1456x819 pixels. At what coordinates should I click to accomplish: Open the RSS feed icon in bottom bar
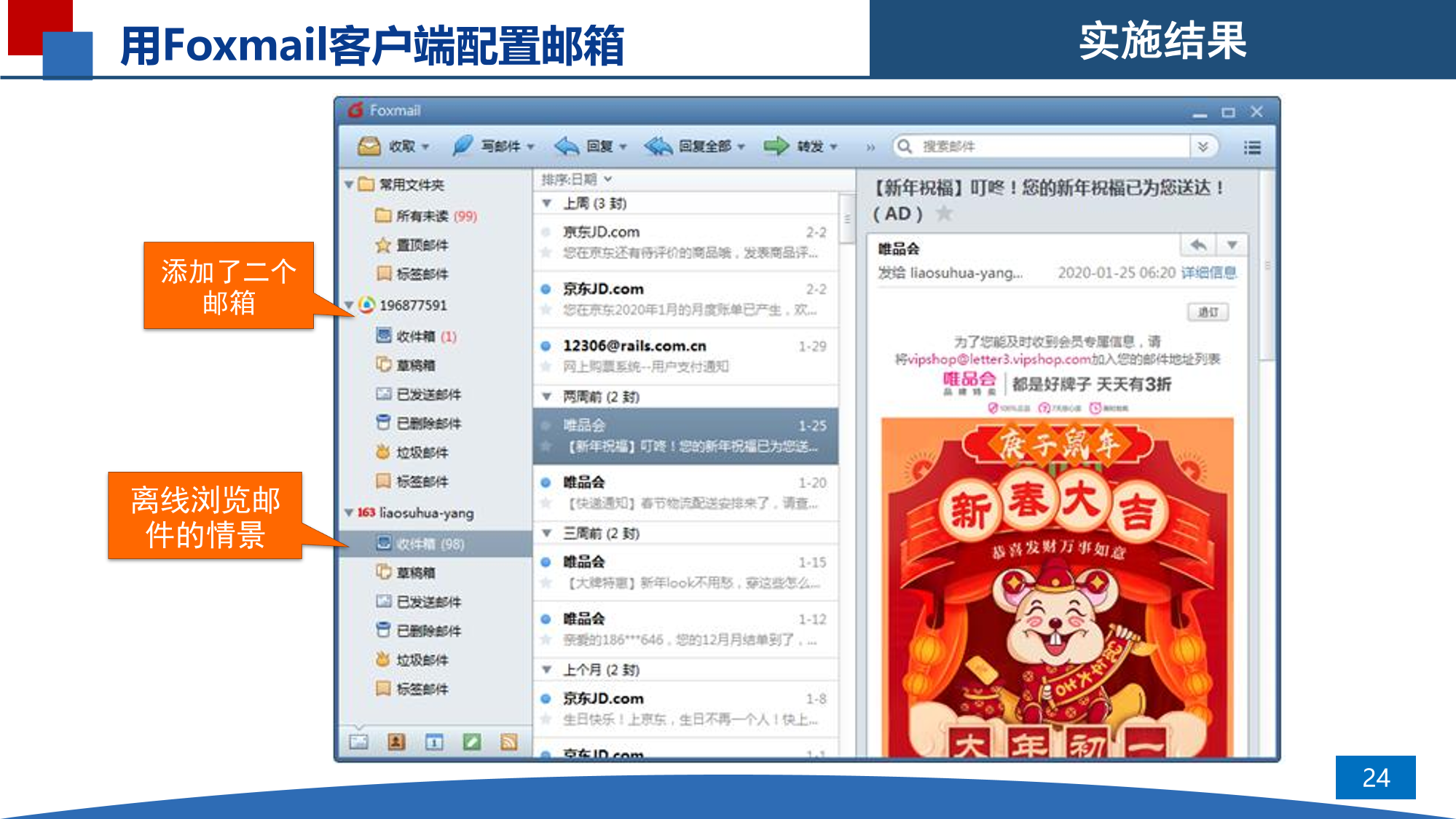pos(509,742)
